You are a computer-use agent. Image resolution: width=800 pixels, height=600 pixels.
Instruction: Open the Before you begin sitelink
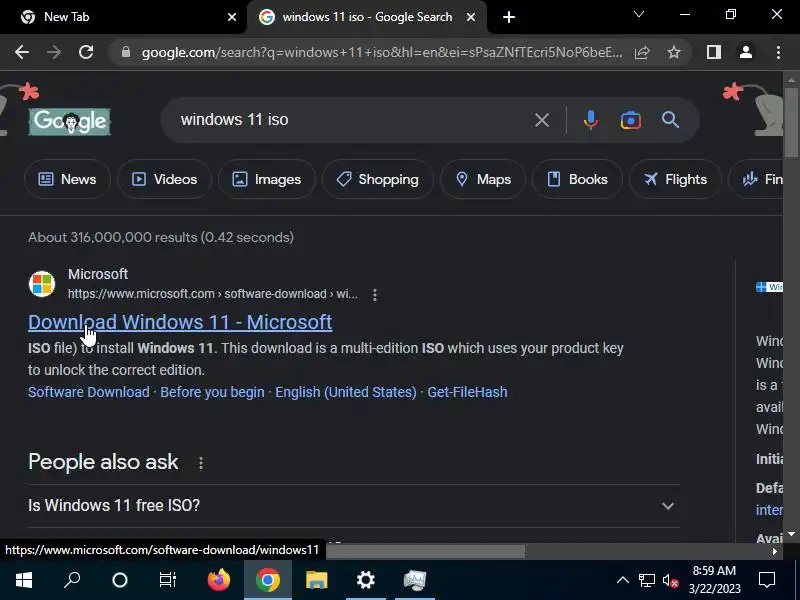click(x=212, y=392)
